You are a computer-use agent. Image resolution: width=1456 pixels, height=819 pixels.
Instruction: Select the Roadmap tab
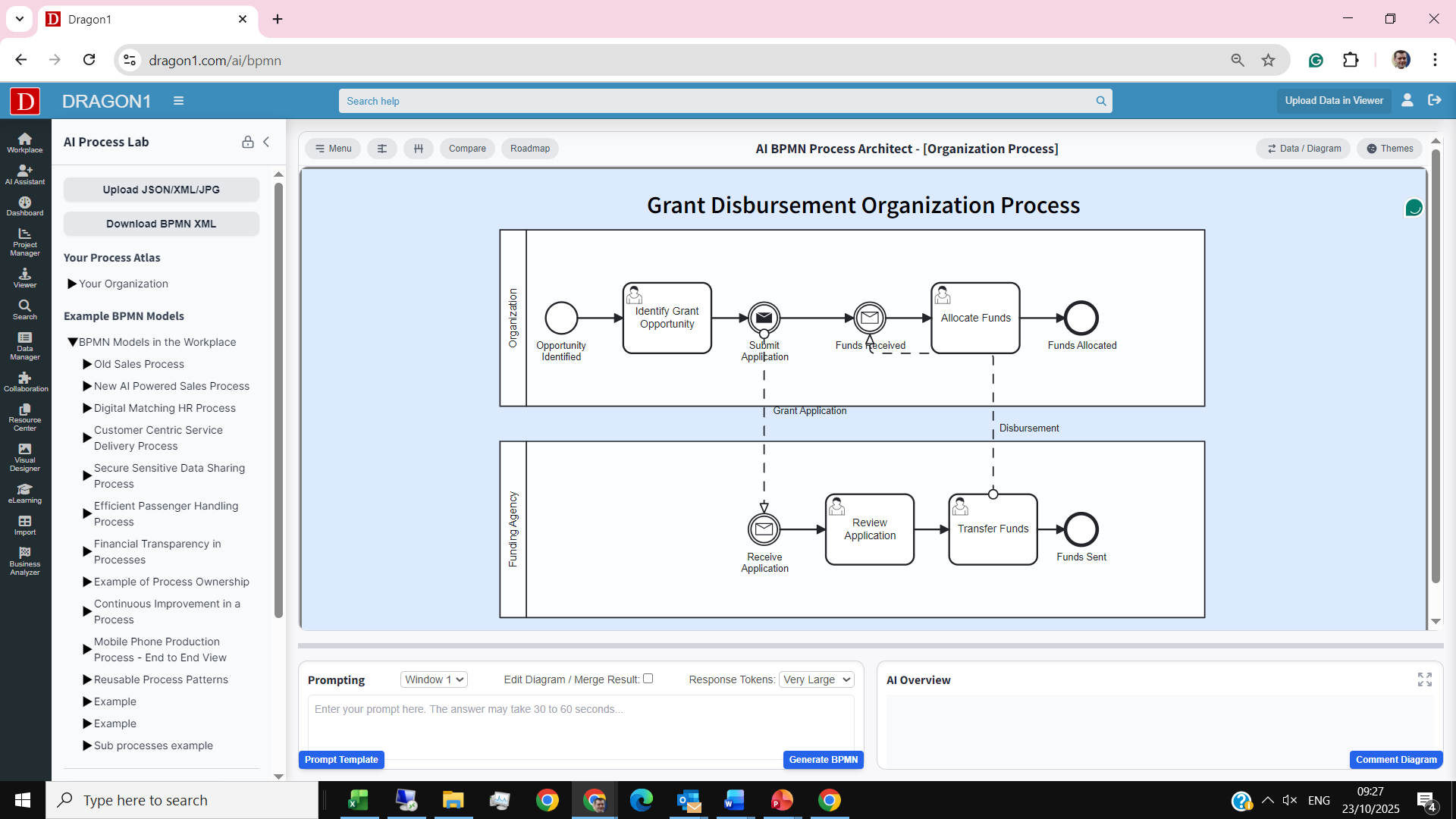click(529, 149)
